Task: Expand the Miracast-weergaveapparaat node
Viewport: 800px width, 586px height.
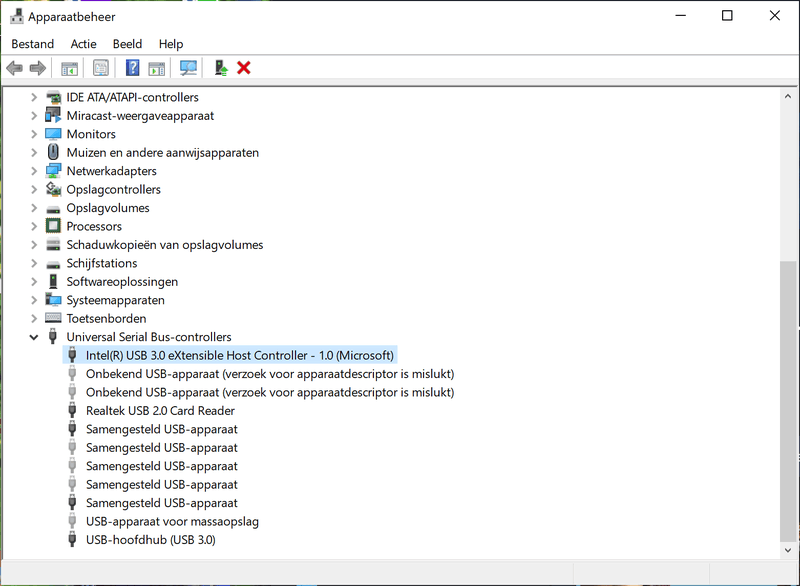Action: point(34,116)
